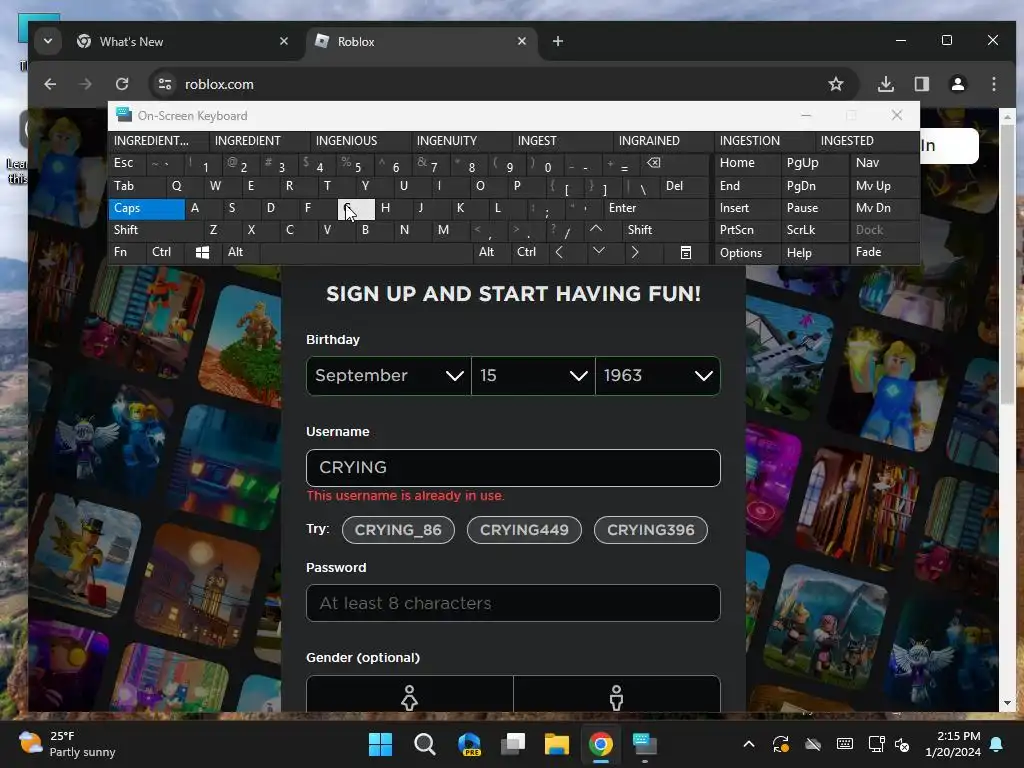1024x768 pixels.
Task: Open Chrome profile avatar icon
Action: [957, 84]
